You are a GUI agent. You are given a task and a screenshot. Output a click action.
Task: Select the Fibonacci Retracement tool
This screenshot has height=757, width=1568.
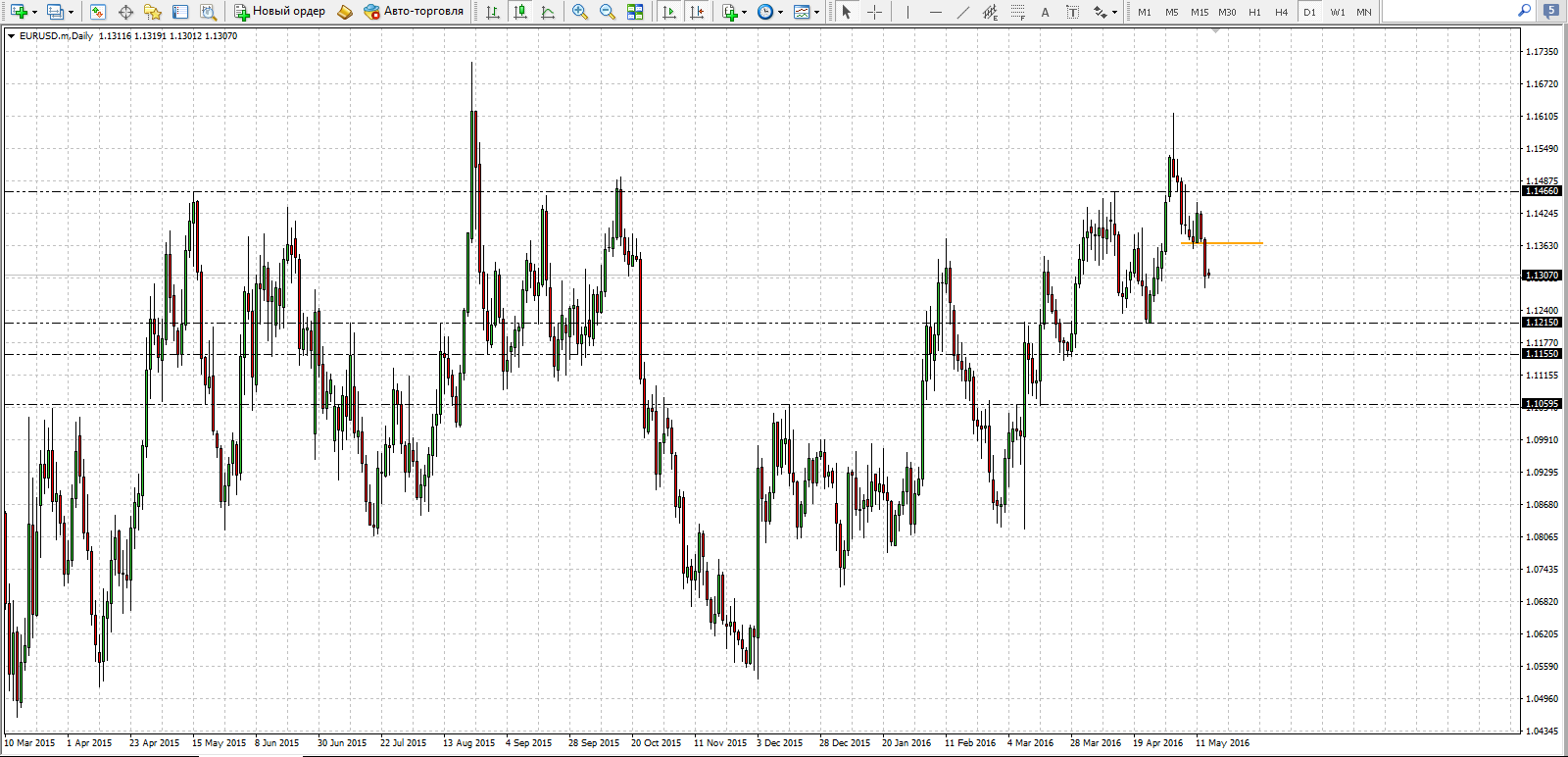click(x=1017, y=12)
